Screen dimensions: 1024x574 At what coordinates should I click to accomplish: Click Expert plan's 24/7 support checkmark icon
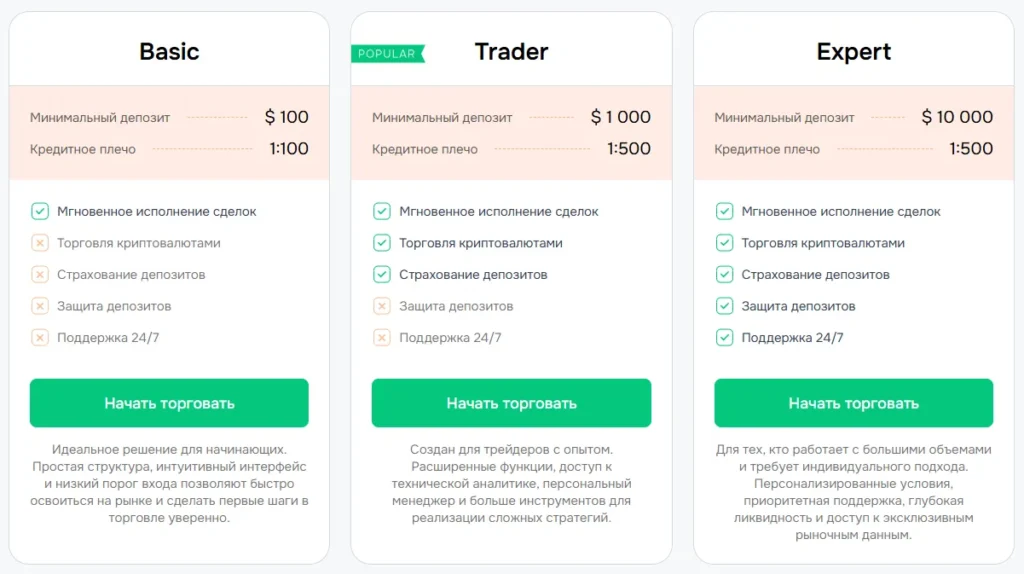point(725,338)
